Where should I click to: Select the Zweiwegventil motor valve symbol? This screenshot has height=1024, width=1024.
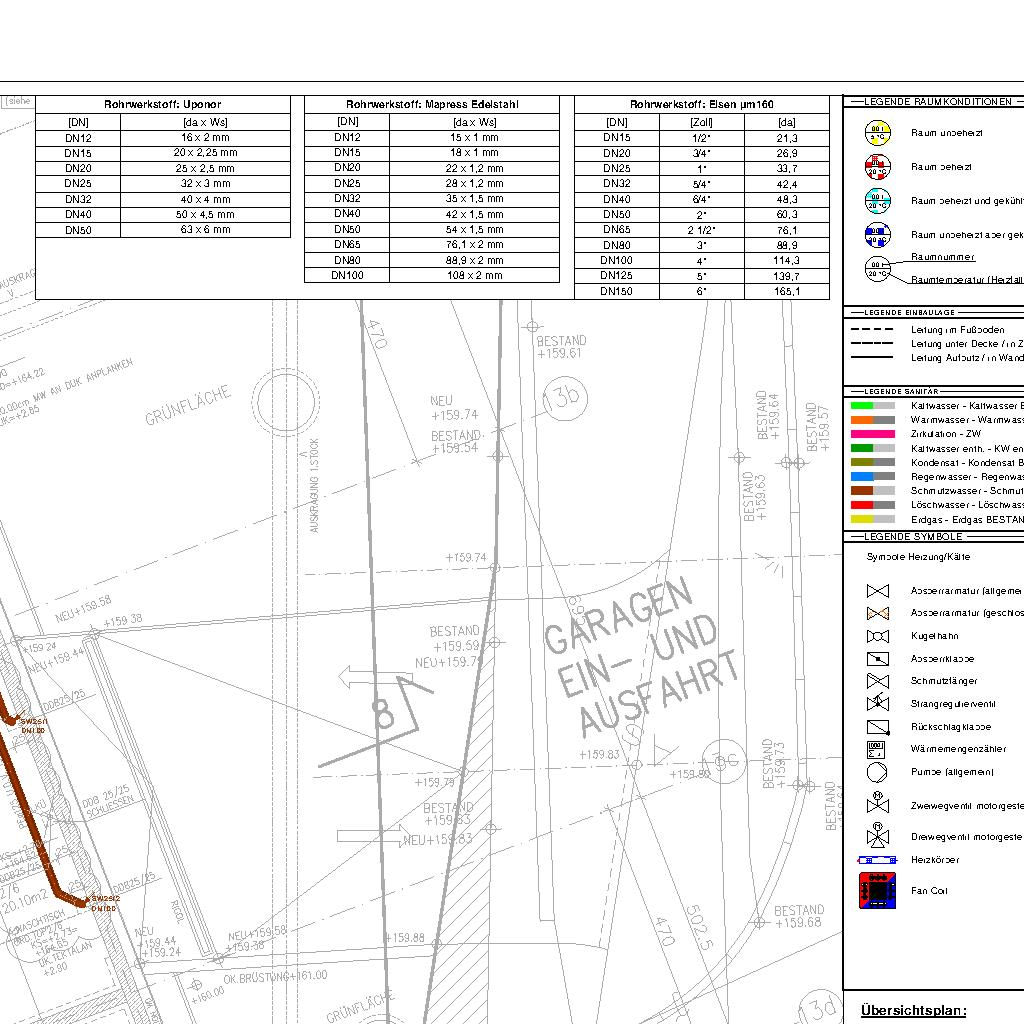877,804
